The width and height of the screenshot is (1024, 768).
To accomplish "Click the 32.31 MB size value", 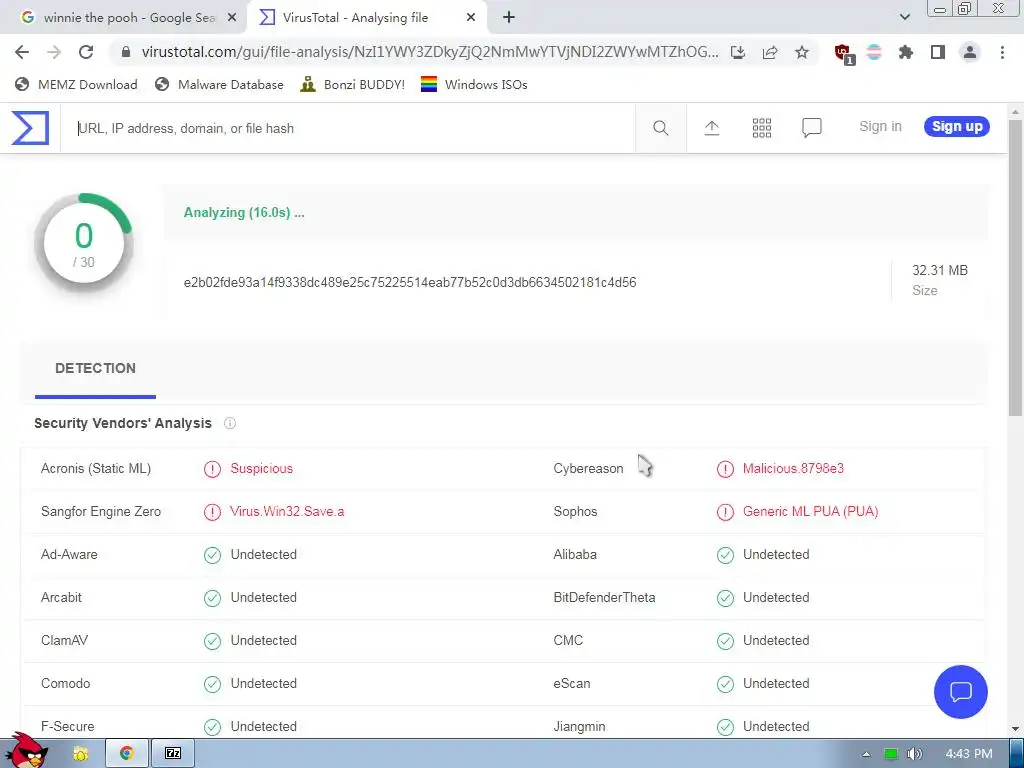I will click(940, 270).
